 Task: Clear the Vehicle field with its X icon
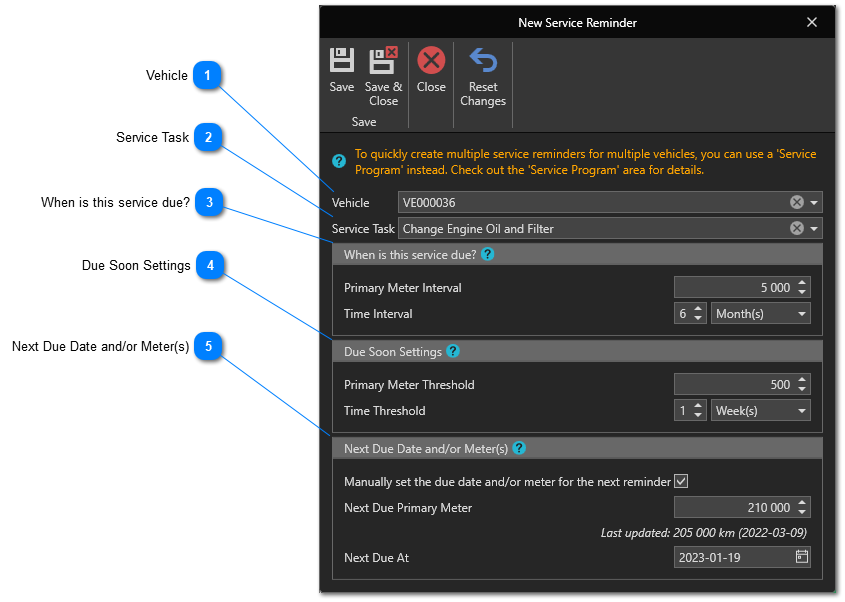coord(797,203)
